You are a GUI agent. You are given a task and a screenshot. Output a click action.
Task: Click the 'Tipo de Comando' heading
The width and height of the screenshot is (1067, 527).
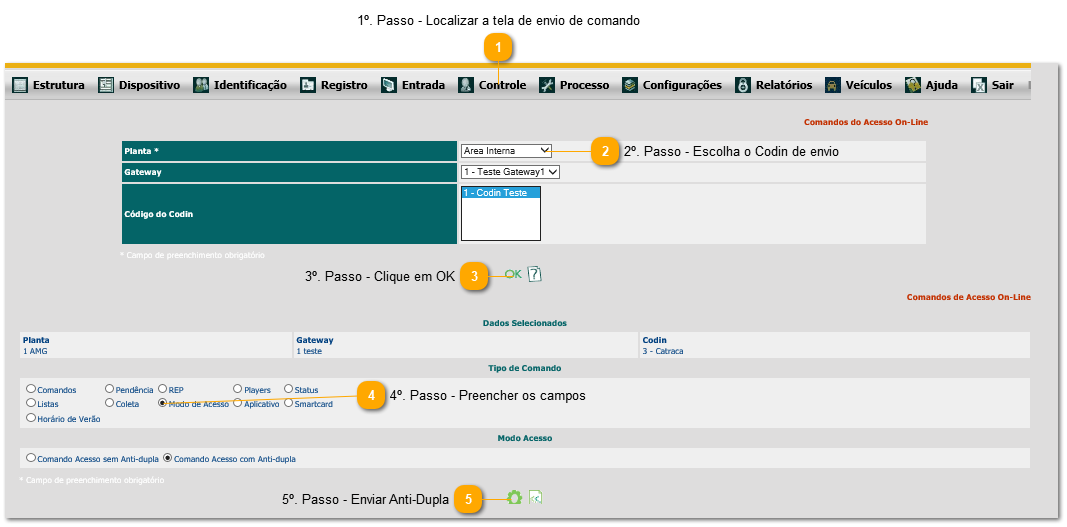[x=525, y=368]
